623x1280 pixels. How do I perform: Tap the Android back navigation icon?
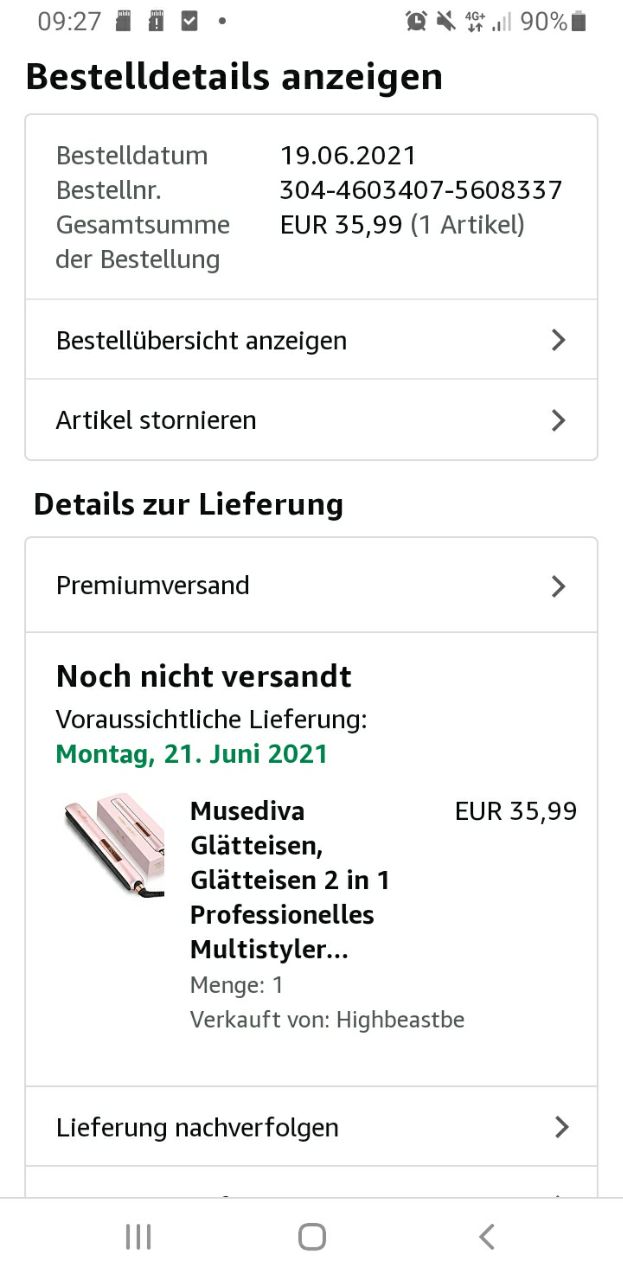pyautogui.click(x=487, y=1237)
